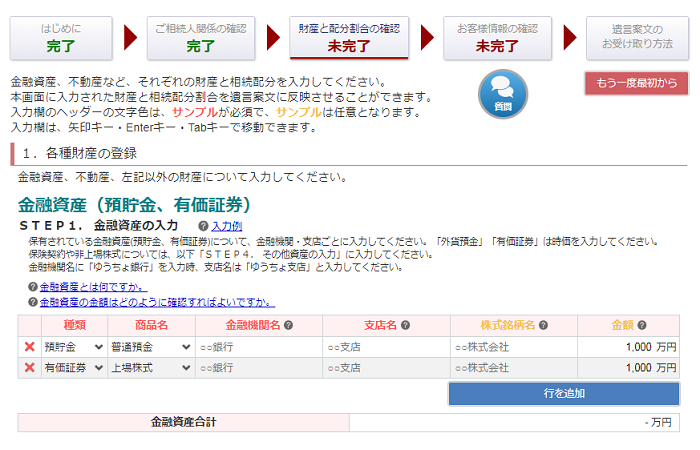
Task: Open help icon beside 金額 header
Action: [642, 325]
